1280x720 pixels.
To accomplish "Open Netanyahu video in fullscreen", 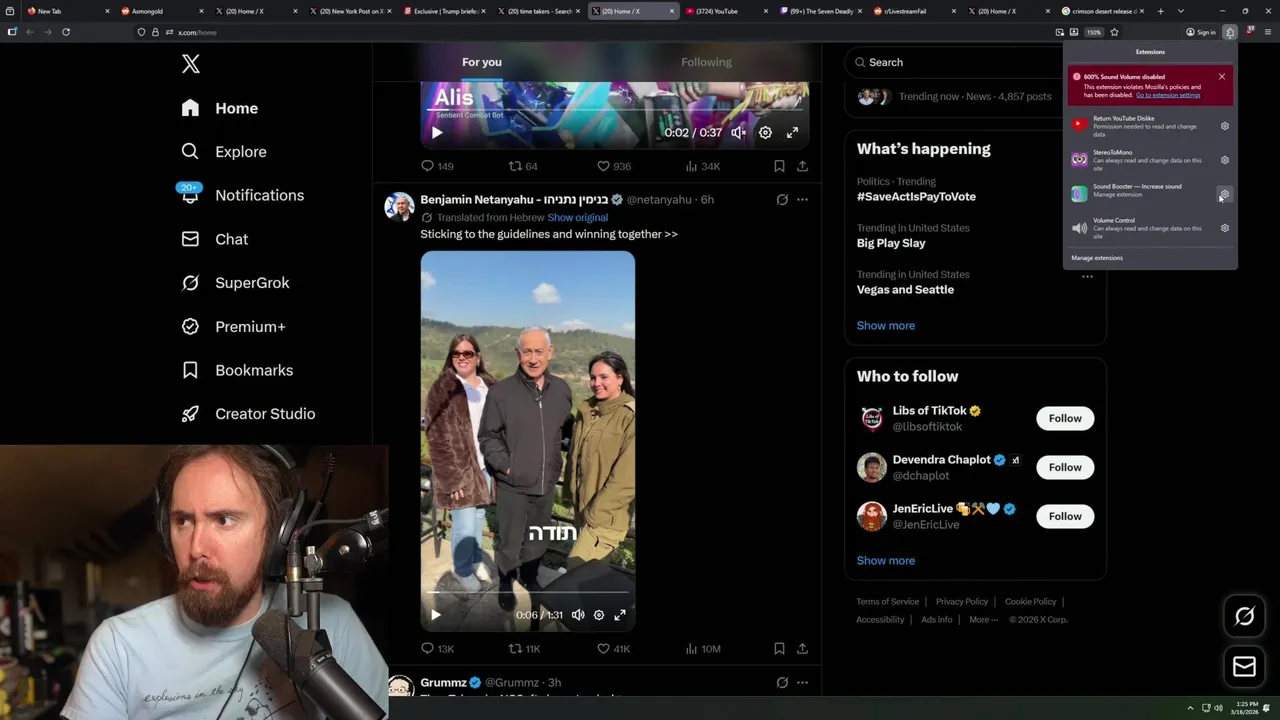I will (620, 615).
